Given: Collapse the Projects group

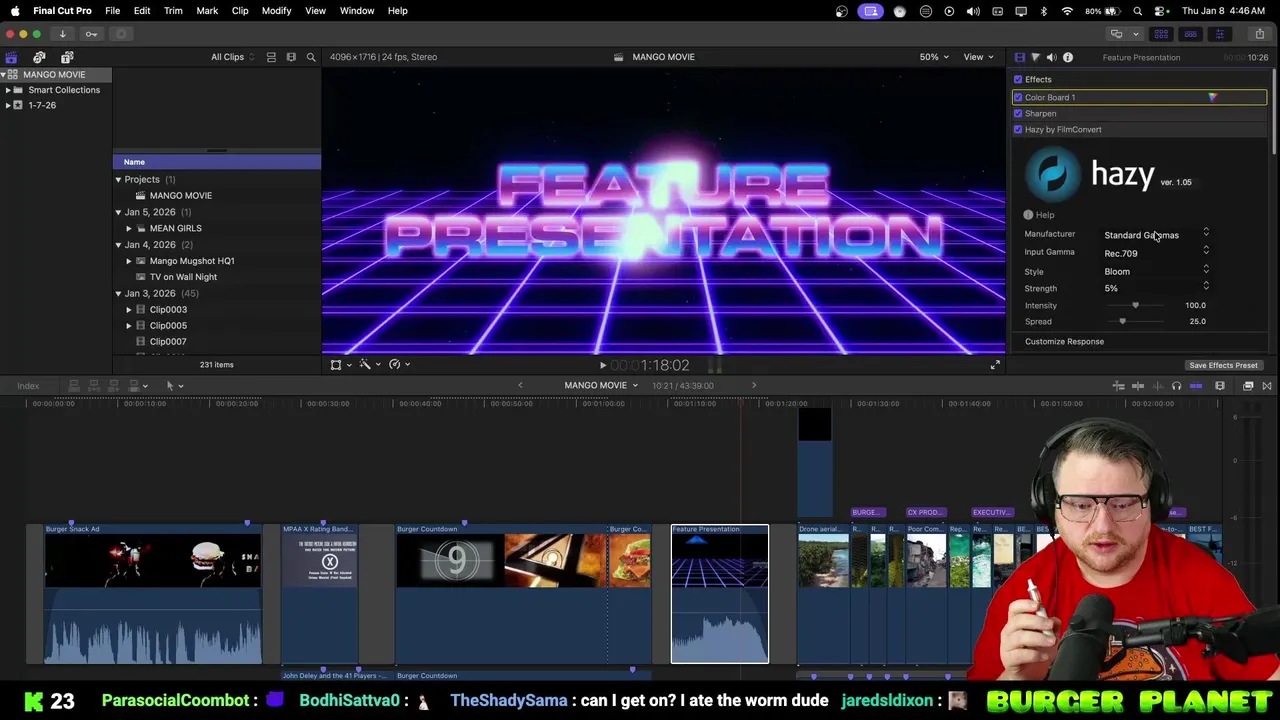Looking at the screenshot, I should (x=118, y=180).
